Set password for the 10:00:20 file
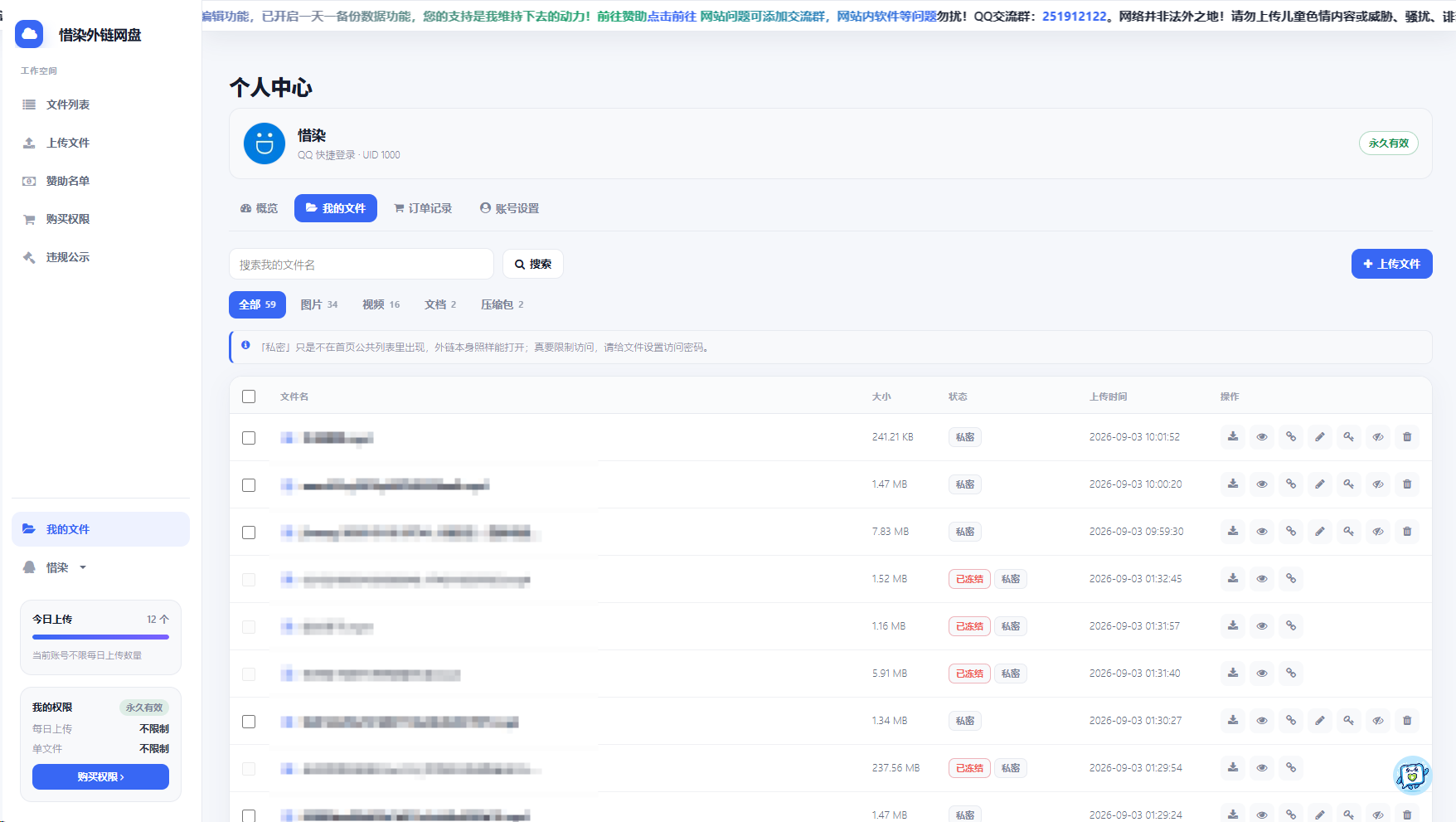 click(x=1349, y=484)
